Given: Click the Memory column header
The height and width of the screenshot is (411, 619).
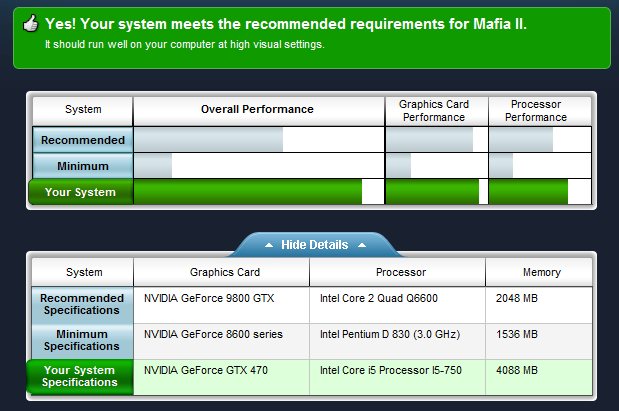Looking at the screenshot, I should [x=539, y=272].
